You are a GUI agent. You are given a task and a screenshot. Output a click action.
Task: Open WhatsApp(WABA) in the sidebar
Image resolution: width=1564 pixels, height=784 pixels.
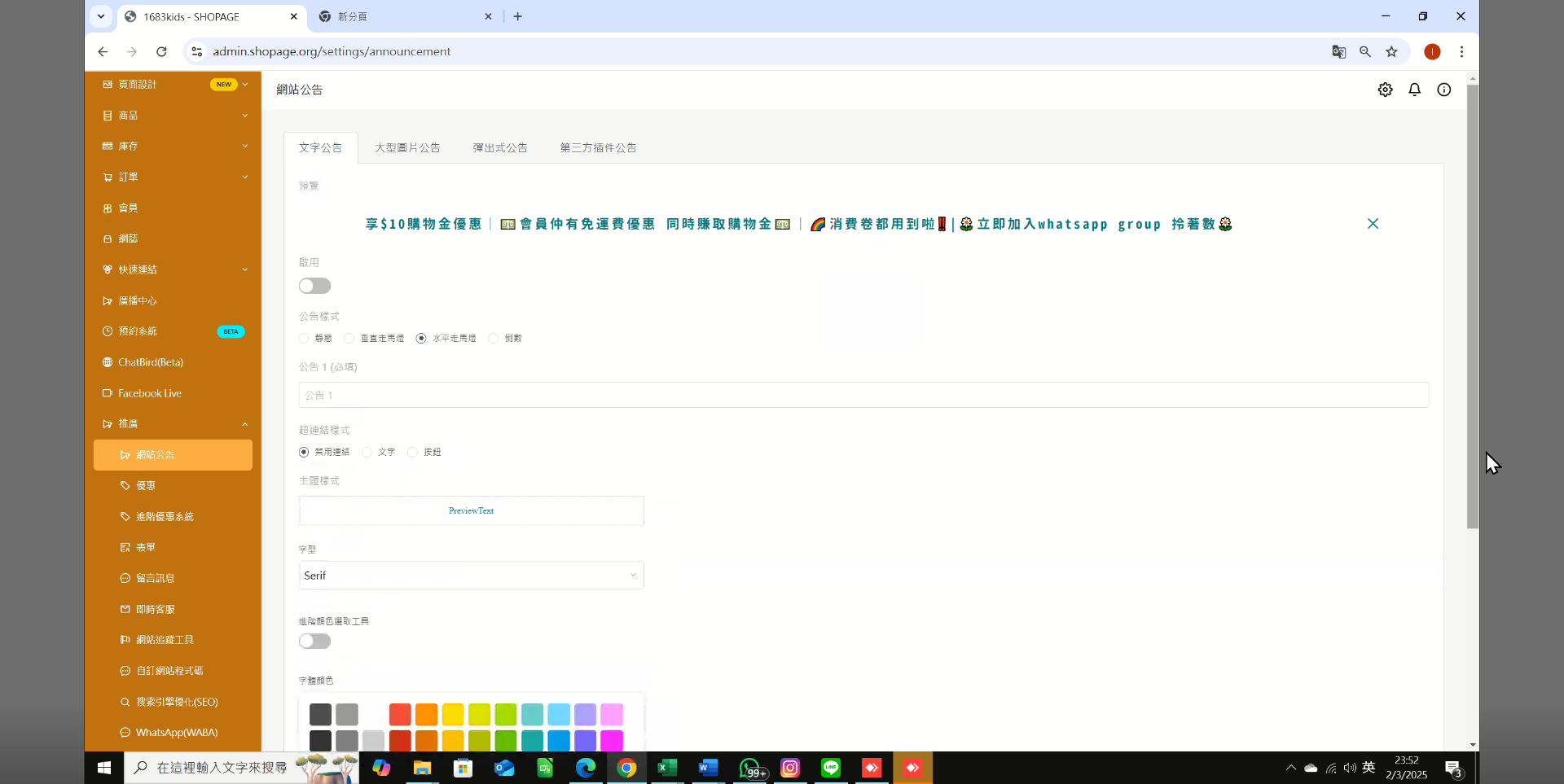coord(173,733)
